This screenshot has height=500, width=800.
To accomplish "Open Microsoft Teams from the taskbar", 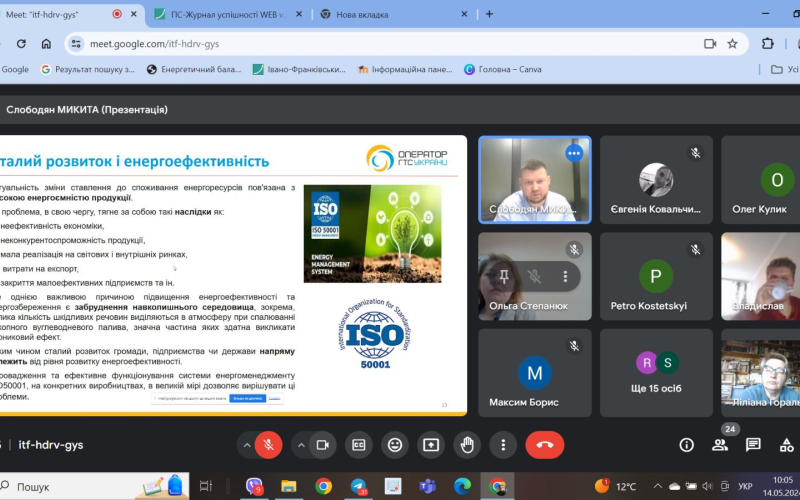I will [x=428, y=487].
